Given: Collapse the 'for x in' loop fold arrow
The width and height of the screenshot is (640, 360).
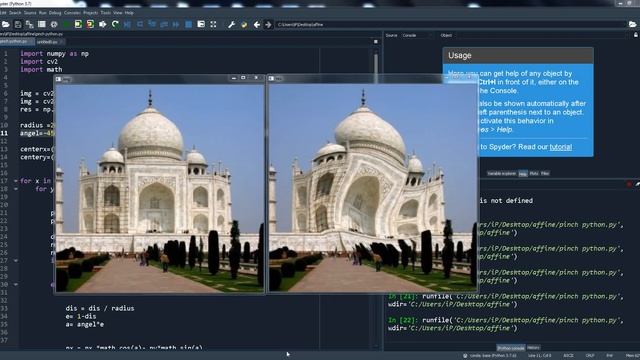Looking at the screenshot, I should [x=16, y=181].
